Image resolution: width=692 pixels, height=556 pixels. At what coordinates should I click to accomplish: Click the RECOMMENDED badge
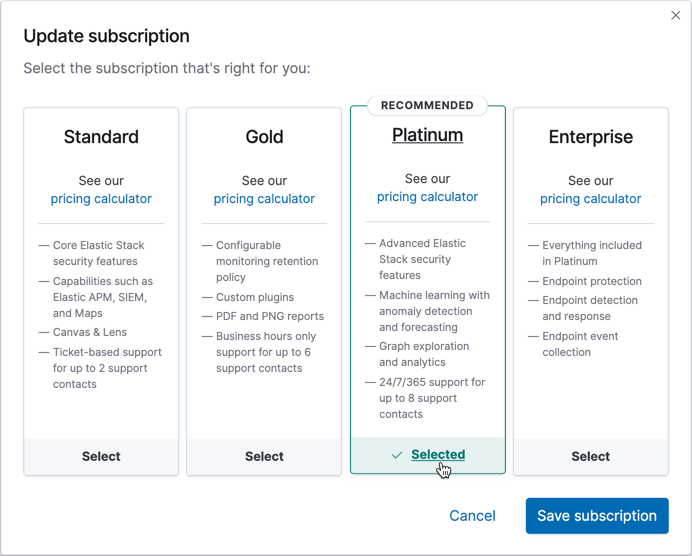(x=427, y=105)
